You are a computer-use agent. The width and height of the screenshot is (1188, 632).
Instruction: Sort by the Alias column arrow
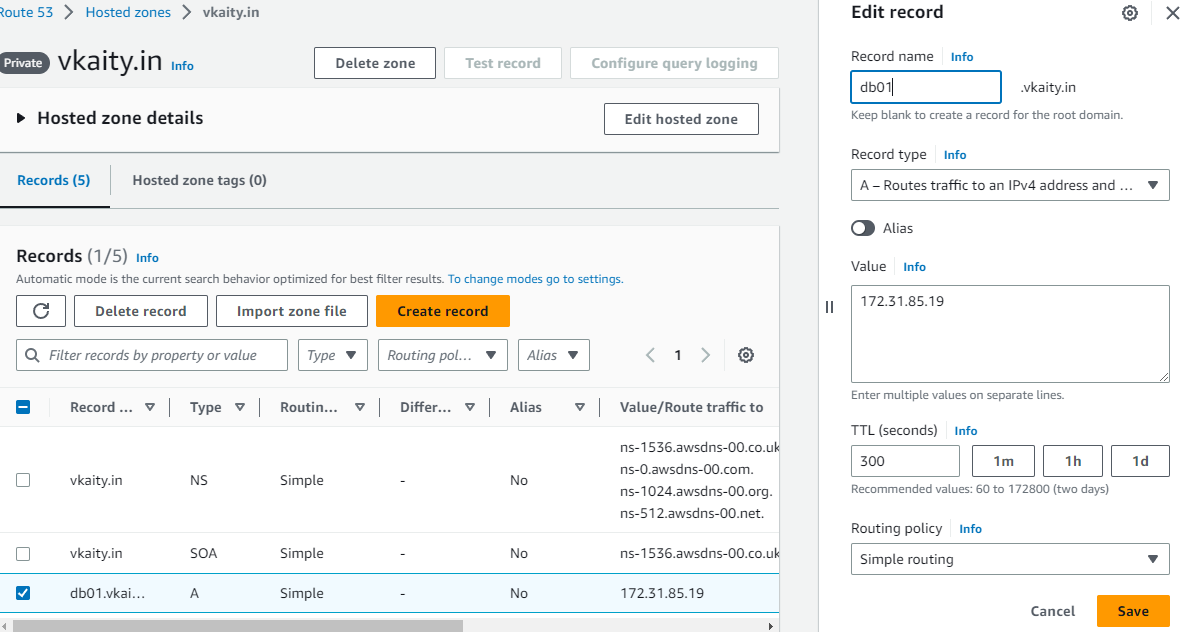click(x=580, y=407)
